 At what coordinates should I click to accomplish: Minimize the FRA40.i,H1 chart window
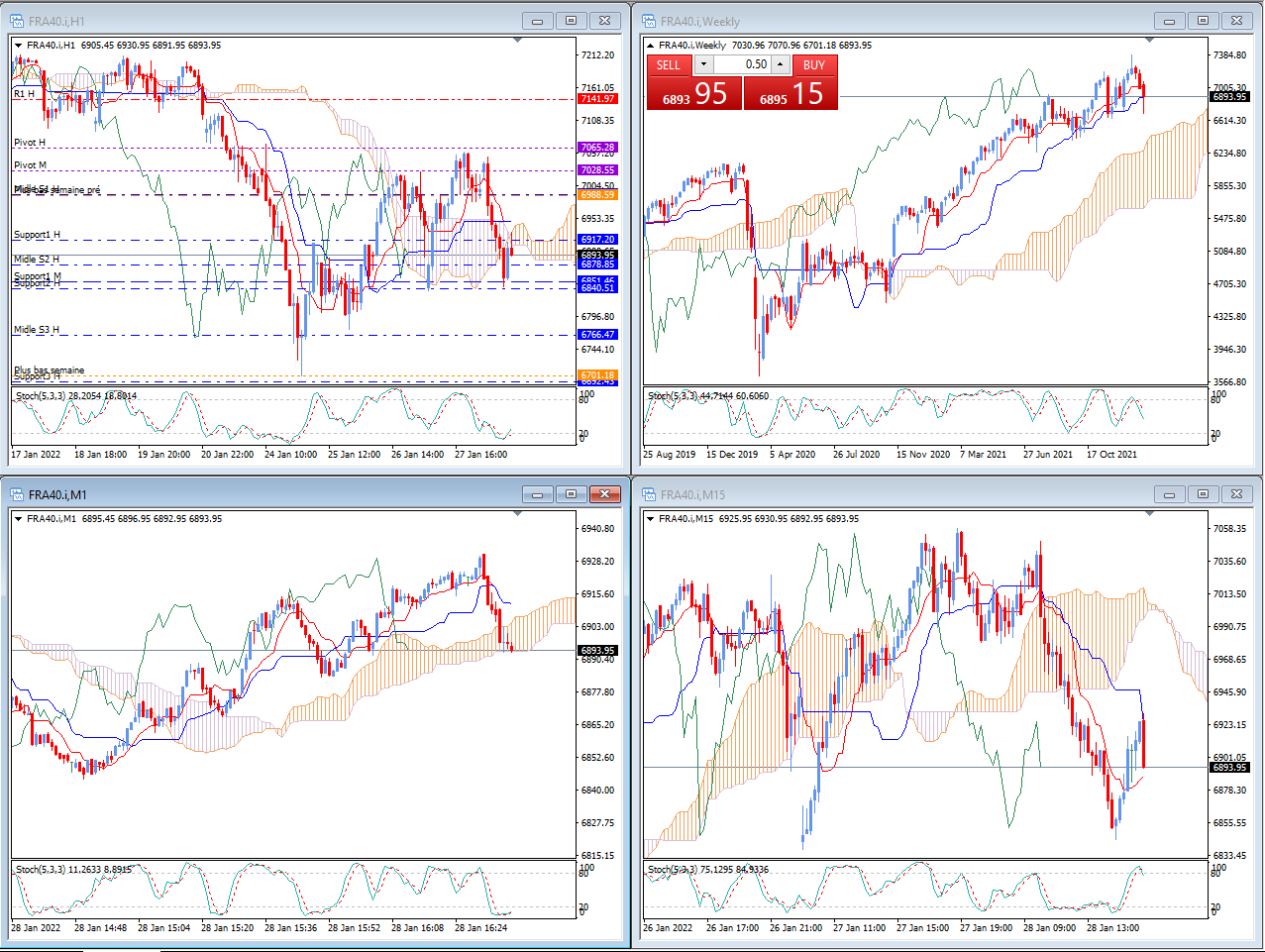tap(538, 21)
